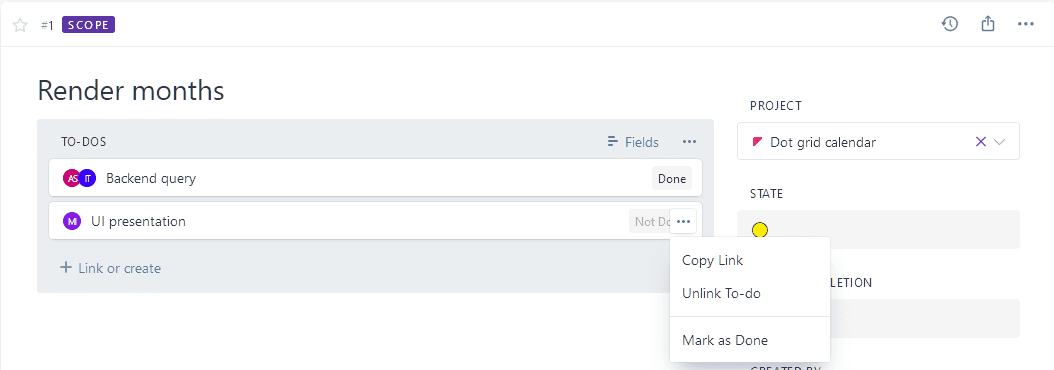This screenshot has height=370, width=1054.
Task: Click the M avatar on UI presentation
Action: point(72,221)
